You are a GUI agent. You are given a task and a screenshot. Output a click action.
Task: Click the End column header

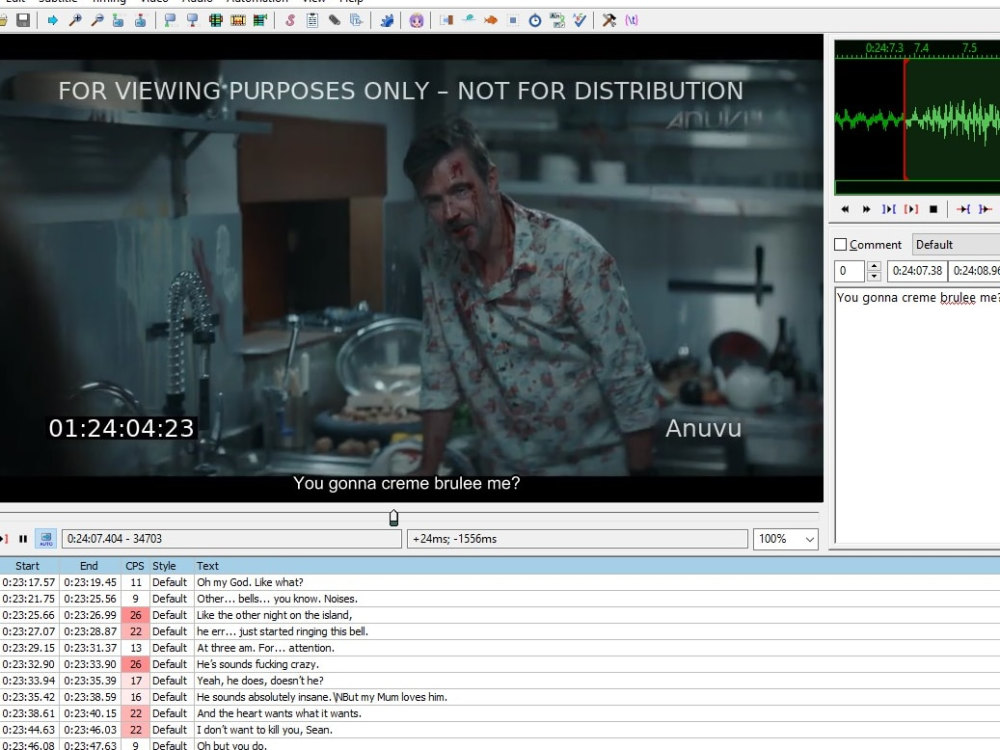tap(89, 566)
